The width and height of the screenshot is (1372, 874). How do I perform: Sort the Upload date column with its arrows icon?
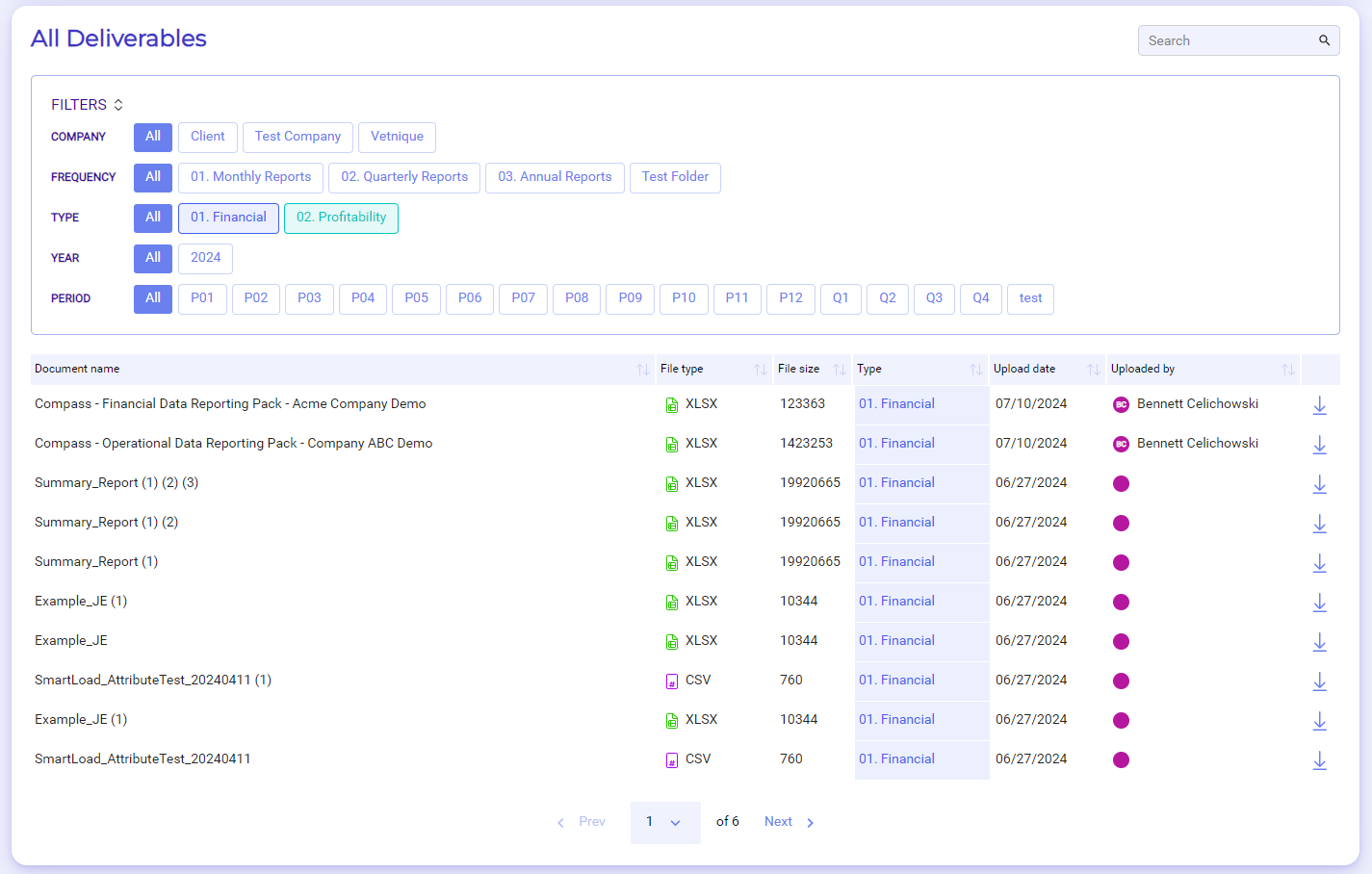pos(1094,369)
